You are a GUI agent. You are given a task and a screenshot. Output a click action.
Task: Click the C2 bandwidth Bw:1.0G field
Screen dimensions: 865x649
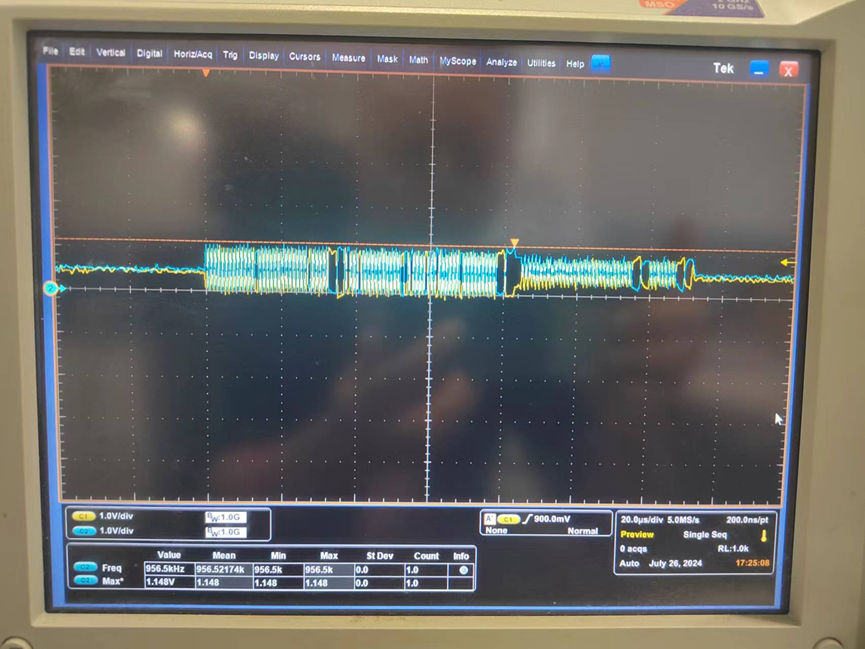(226, 532)
